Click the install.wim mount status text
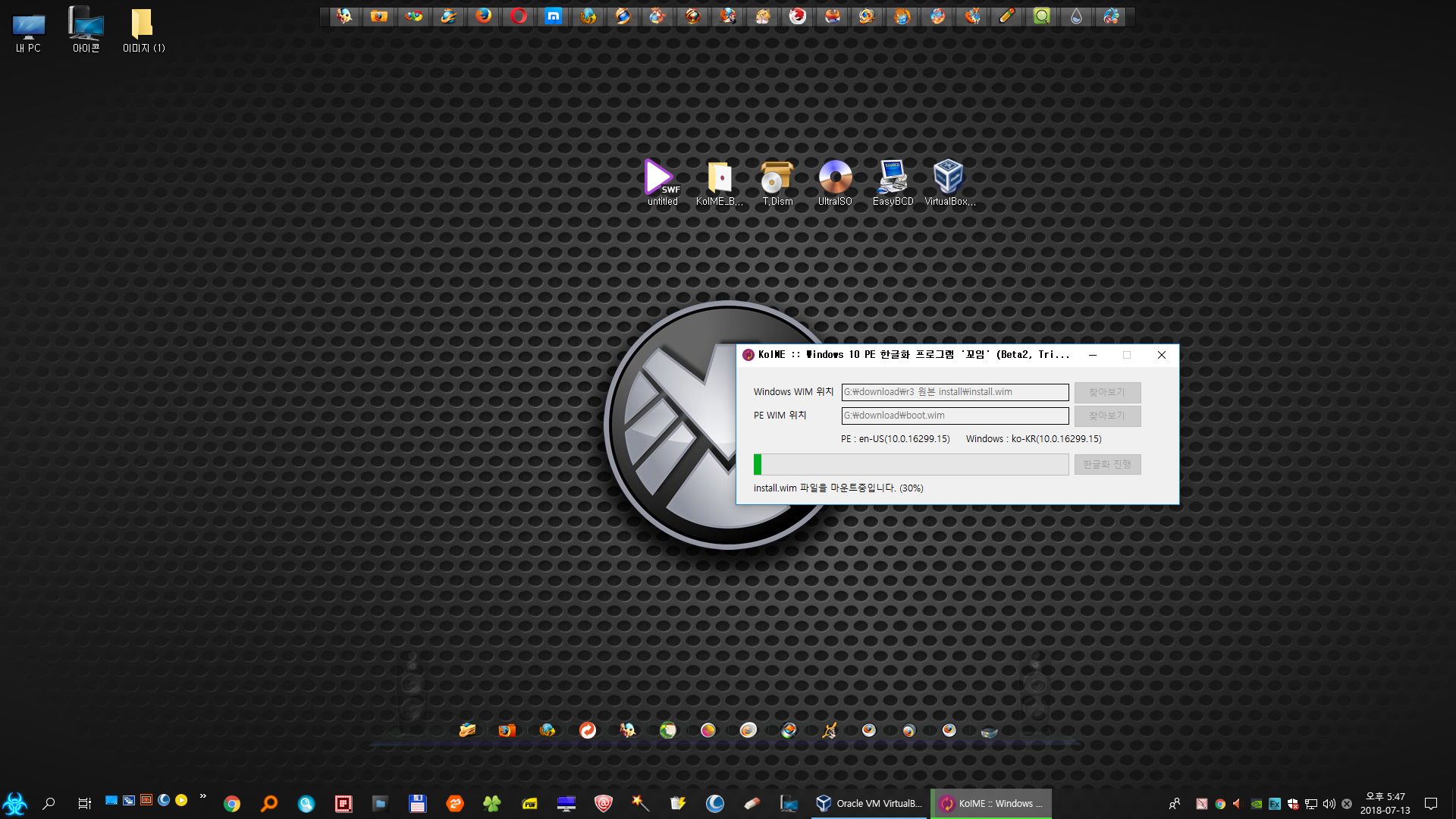 pos(838,488)
